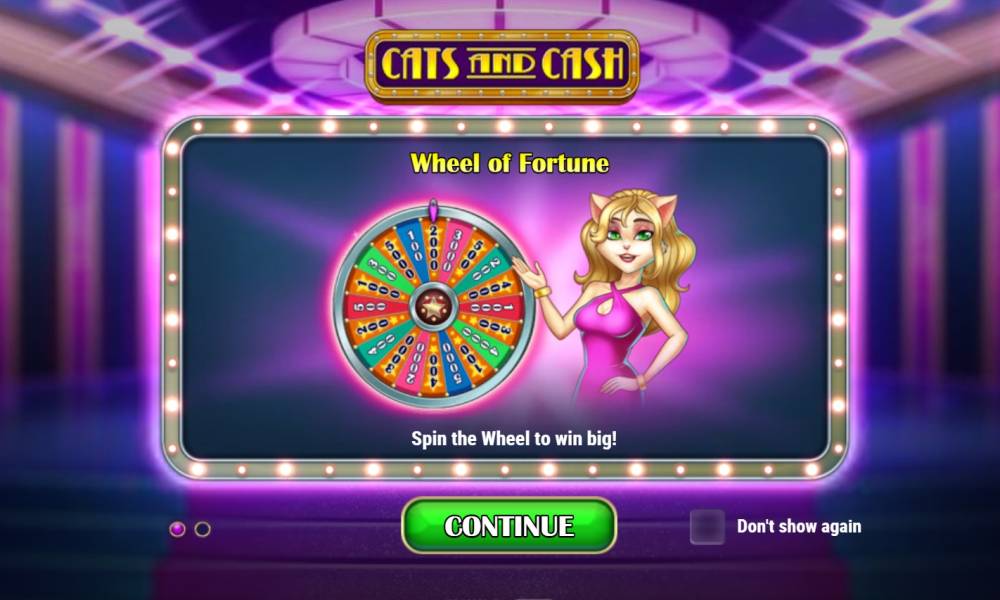Enable the Don't show again checkbox
This screenshot has width=1000, height=600.
[707, 527]
